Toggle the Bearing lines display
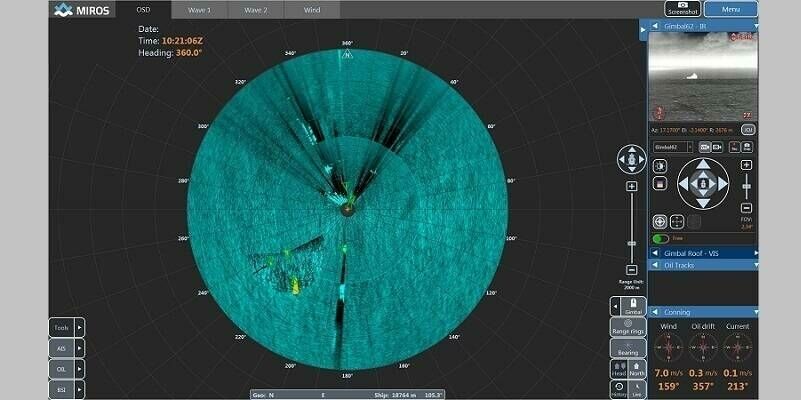801x400 pixels. pos(628,348)
